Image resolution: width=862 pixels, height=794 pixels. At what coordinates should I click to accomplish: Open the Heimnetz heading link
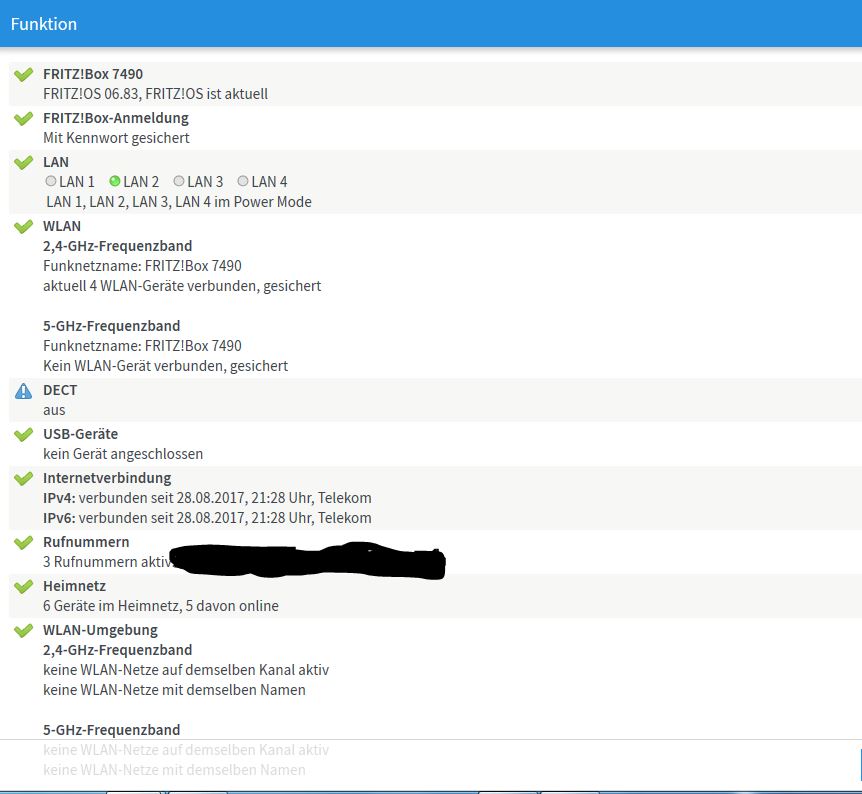point(74,586)
